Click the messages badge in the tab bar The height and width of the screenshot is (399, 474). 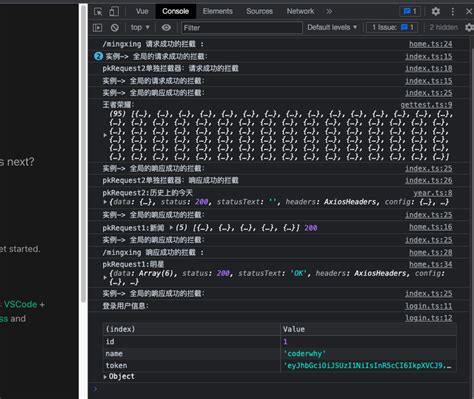point(410,12)
